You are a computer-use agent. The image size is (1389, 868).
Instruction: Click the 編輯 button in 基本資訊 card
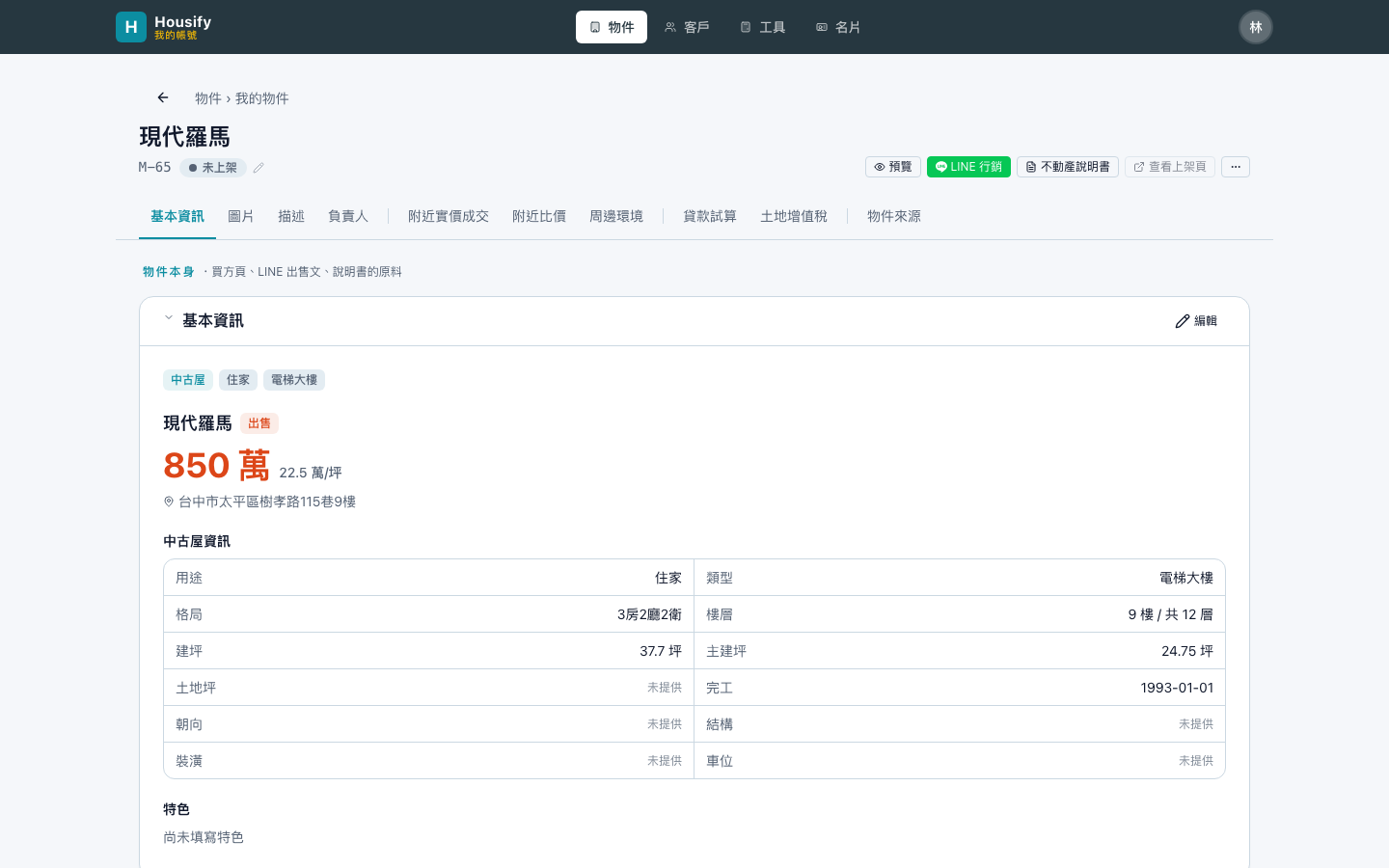pyautogui.click(x=1196, y=321)
